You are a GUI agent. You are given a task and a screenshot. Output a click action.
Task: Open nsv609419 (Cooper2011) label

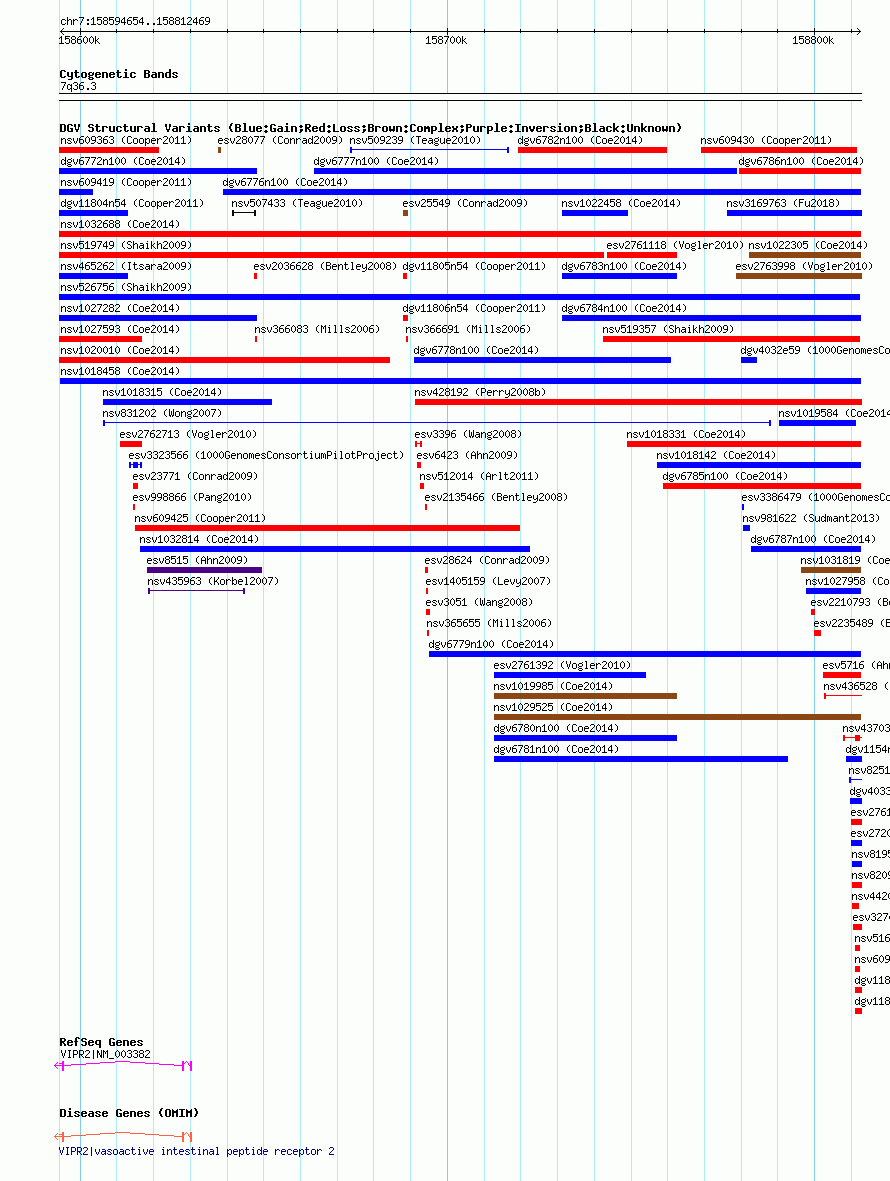click(126, 182)
